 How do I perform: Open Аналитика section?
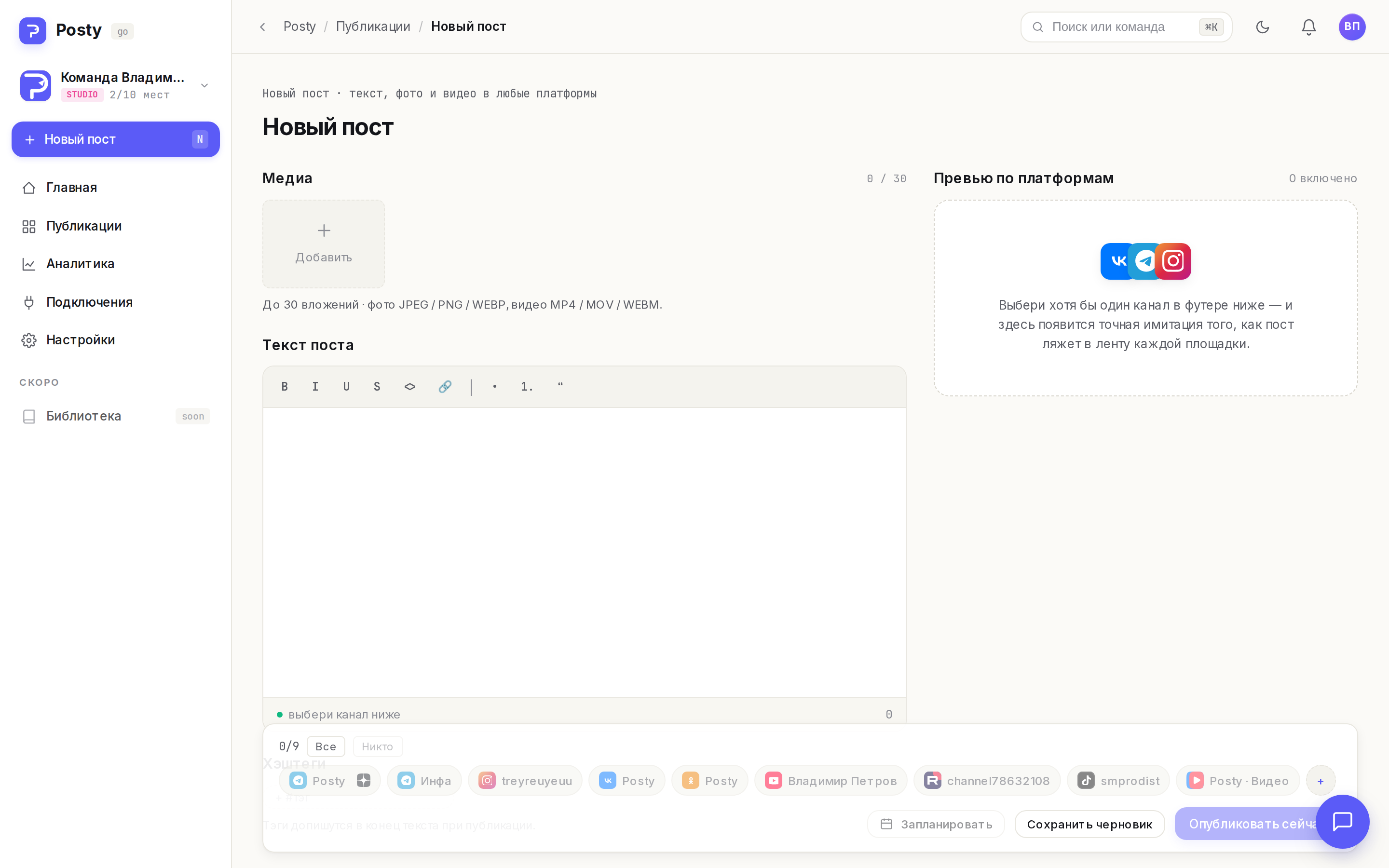tap(115, 263)
